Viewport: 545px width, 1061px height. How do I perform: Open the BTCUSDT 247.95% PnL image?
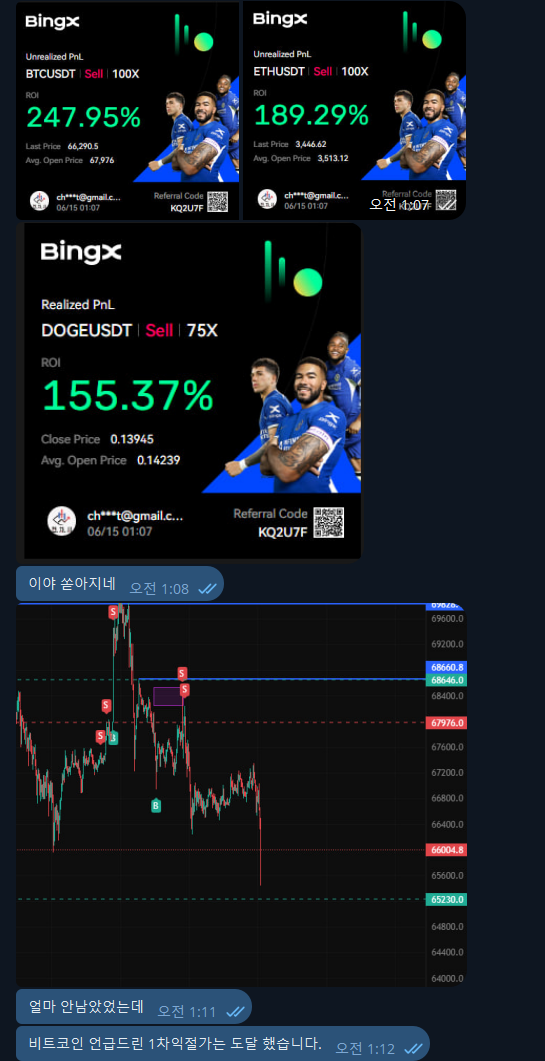[127, 111]
